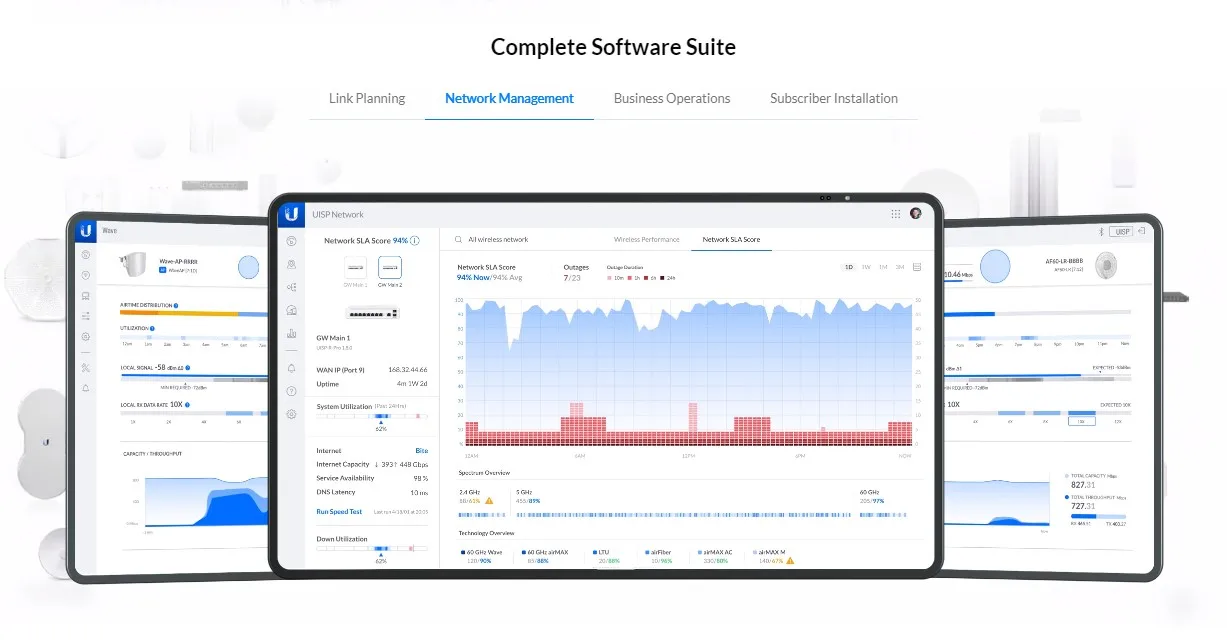The height and width of the screenshot is (640, 1227).
Task: Open the apps grid icon in UISP Network header
Action: 895,214
